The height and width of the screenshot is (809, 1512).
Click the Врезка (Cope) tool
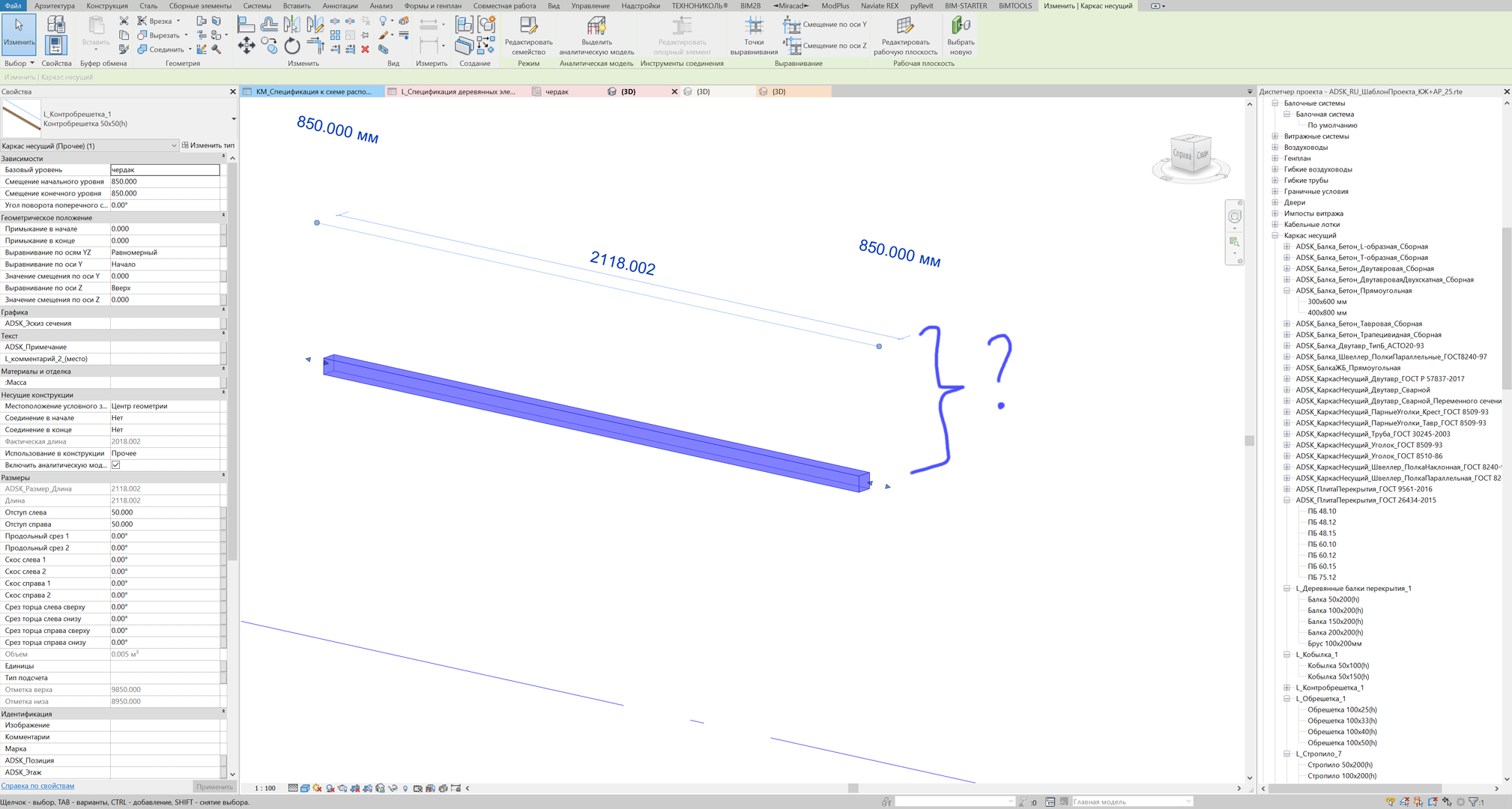coord(155,21)
